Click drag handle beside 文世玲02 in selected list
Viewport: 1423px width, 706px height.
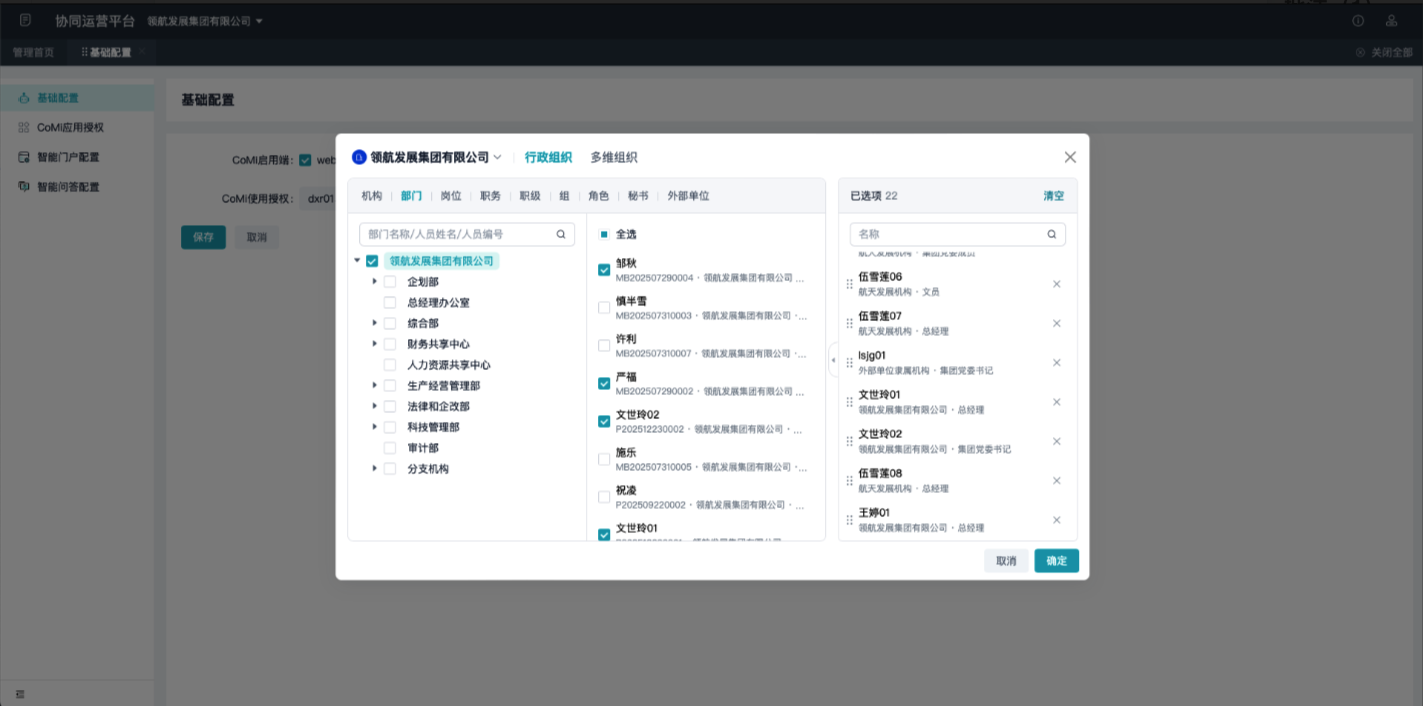click(x=850, y=441)
